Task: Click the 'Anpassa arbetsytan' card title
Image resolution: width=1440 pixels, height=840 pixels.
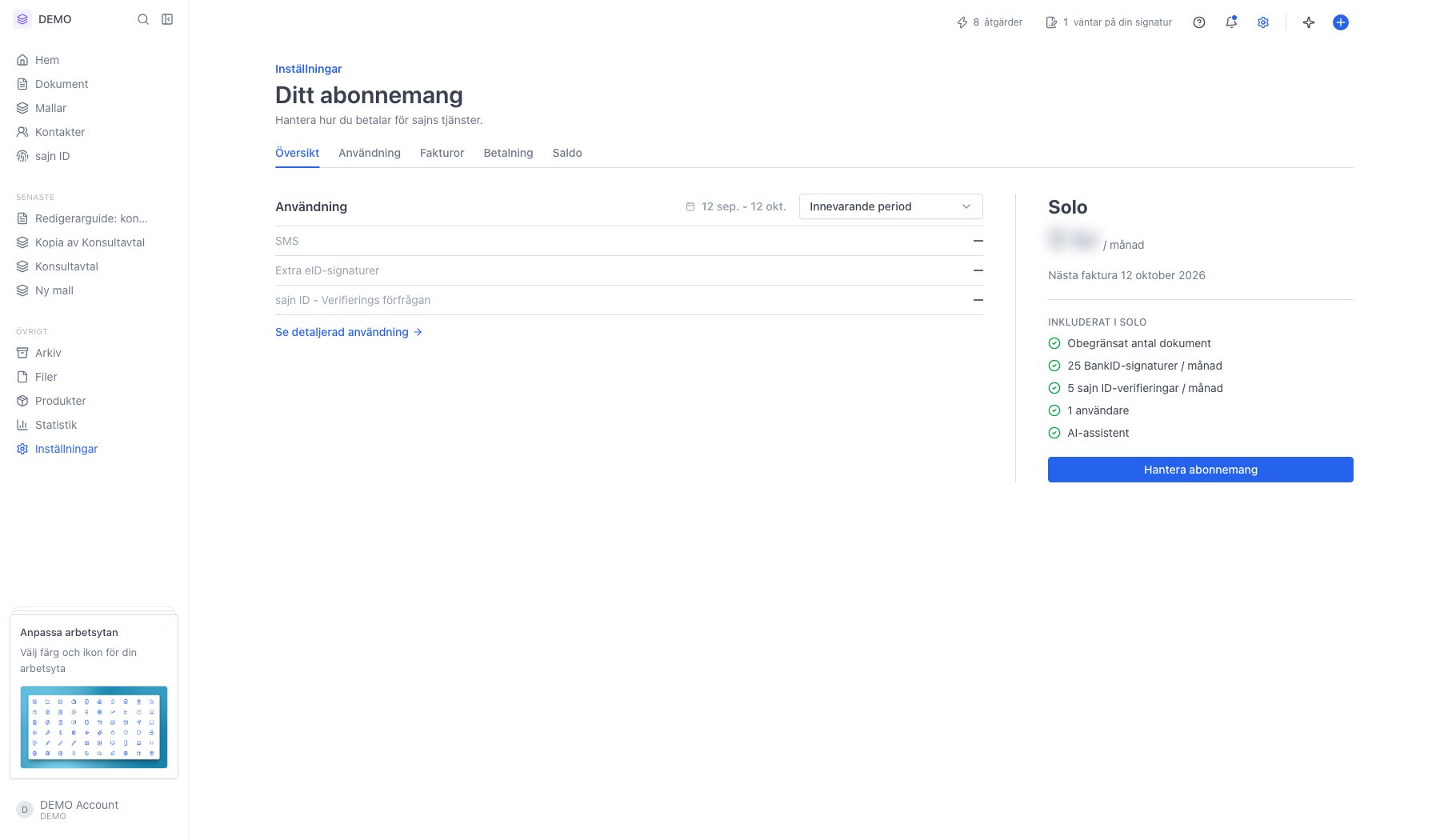Action: coord(69,632)
